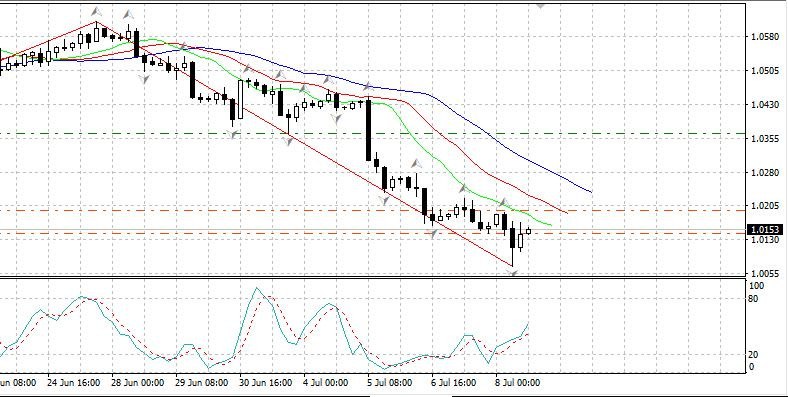Click the 1.0055 price scale label
Image resolution: width=788 pixels, height=397 pixels.
[765, 274]
